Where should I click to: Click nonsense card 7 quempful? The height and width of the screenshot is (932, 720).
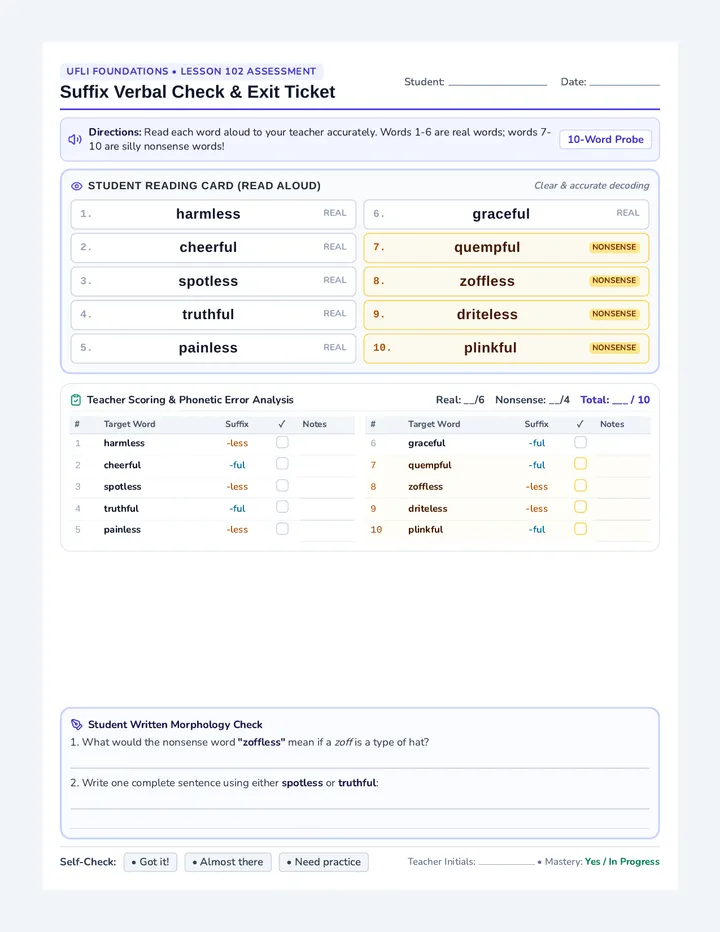coord(506,247)
